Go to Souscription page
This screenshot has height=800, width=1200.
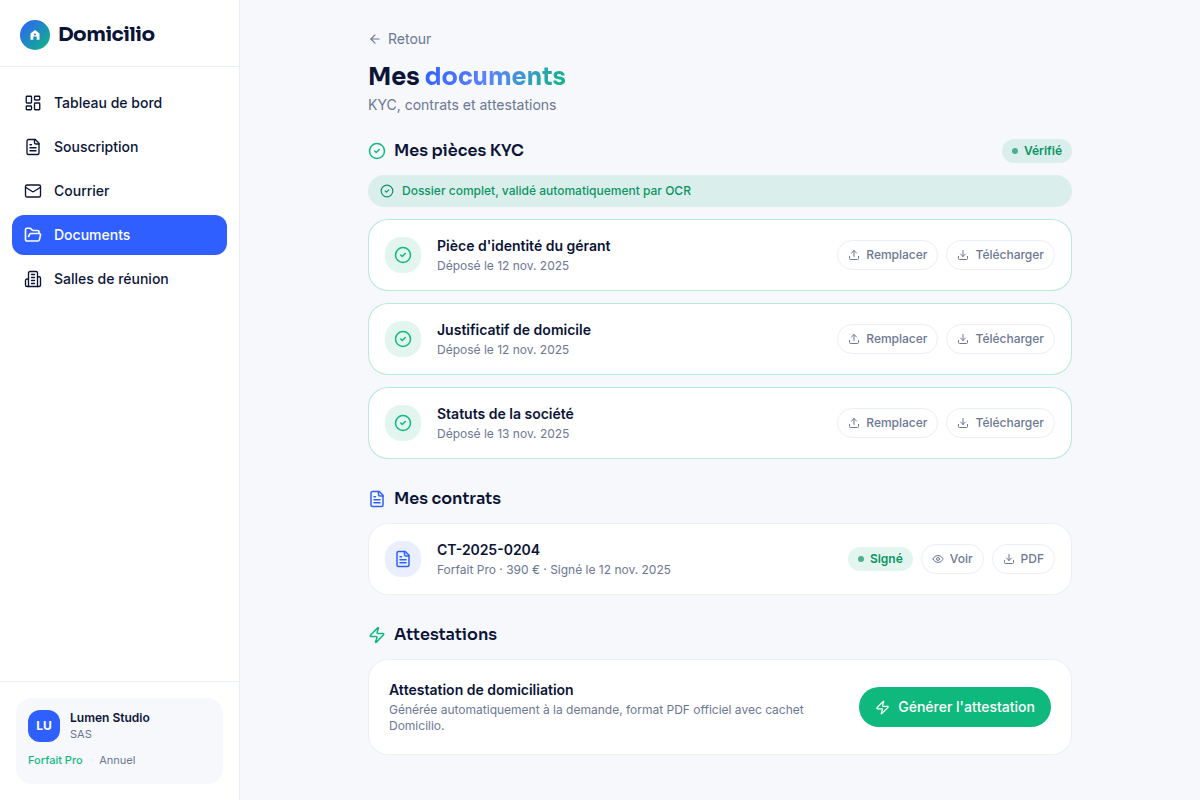[x=119, y=147]
